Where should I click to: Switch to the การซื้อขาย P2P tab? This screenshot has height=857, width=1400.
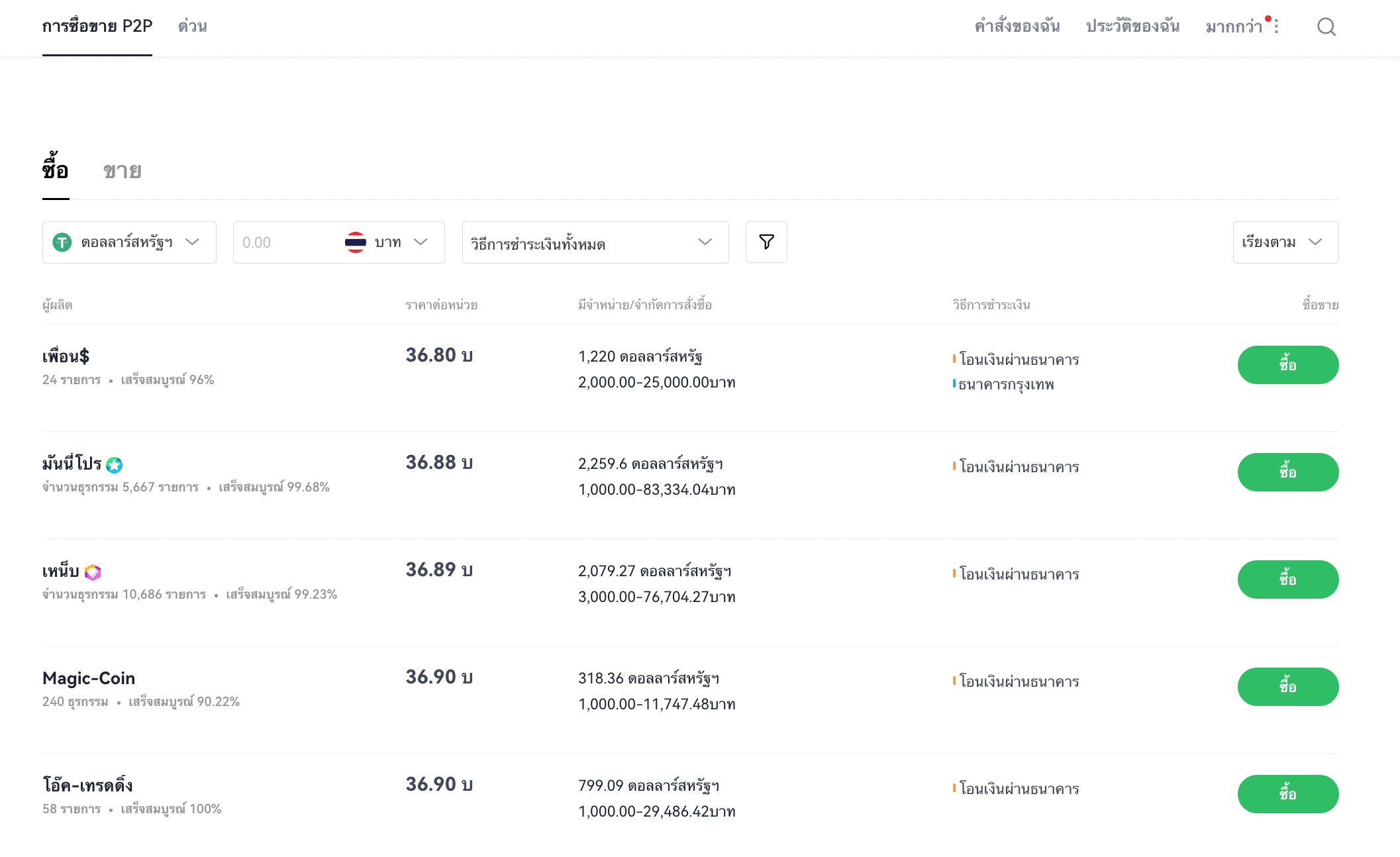tap(97, 26)
